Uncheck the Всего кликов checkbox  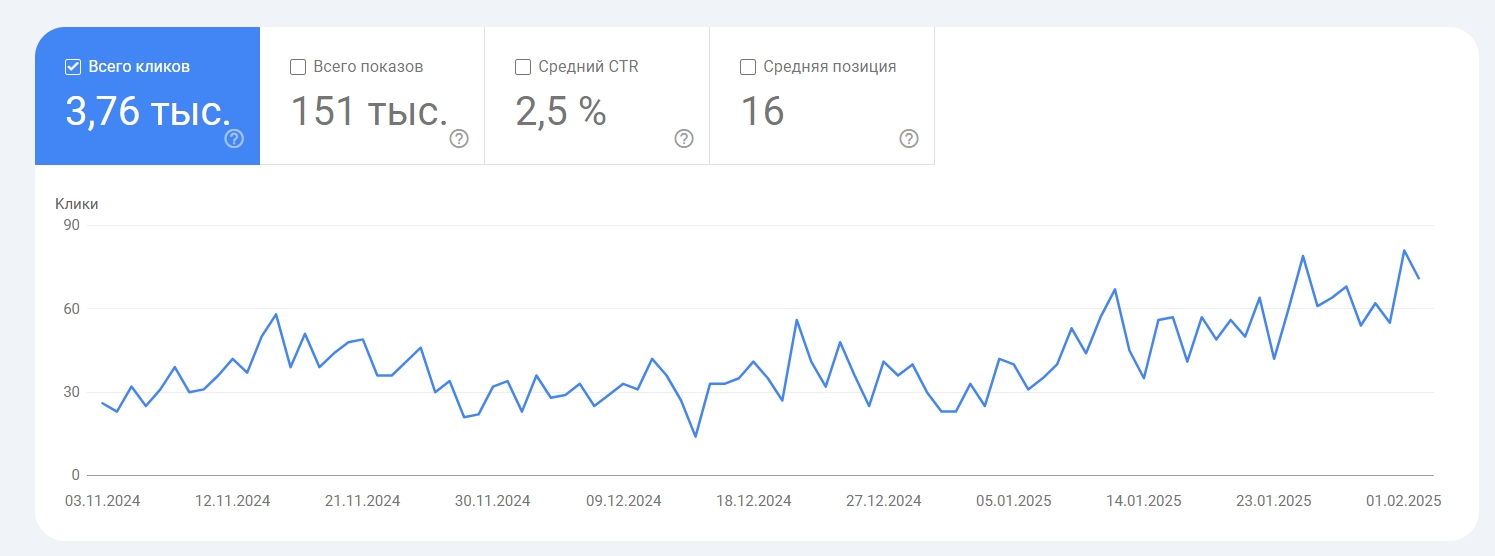73,67
